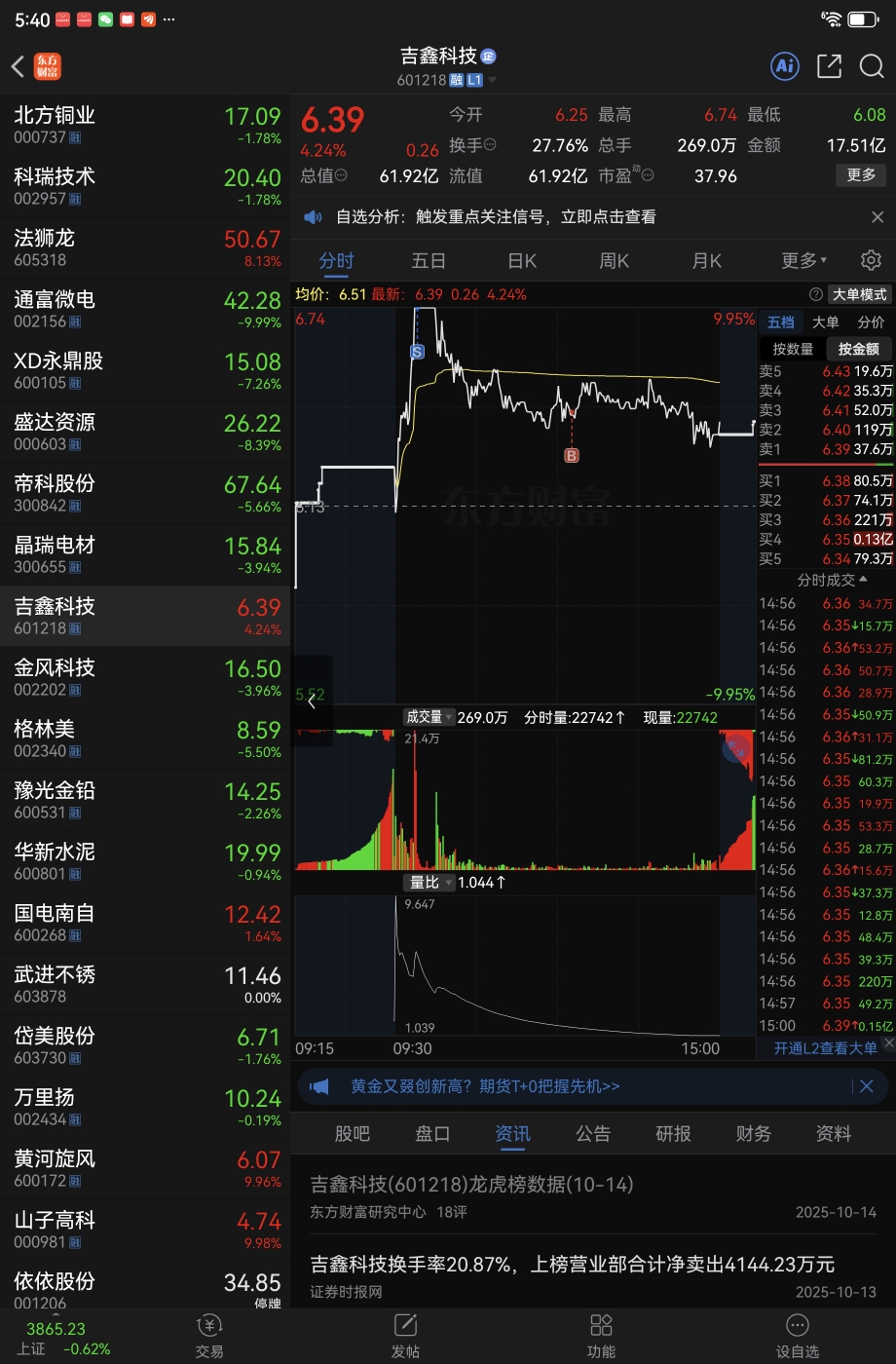Image resolution: width=896 pixels, height=1364 pixels.
Task: Close the 自选分析 notification bar
Action: (x=877, y=216)
